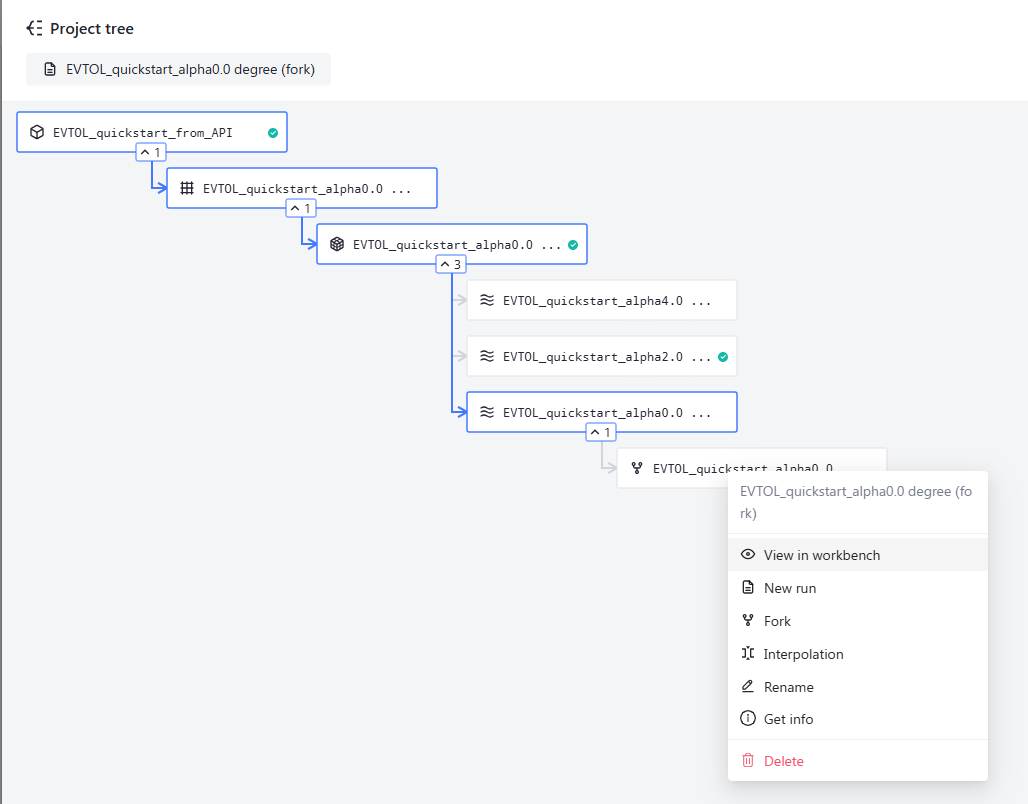Image resolution: width=1028 pixels, height=804 pixels.
Task: Collapse the children of EVTOL_quickstart_from_API node
Action: (151, 152)
